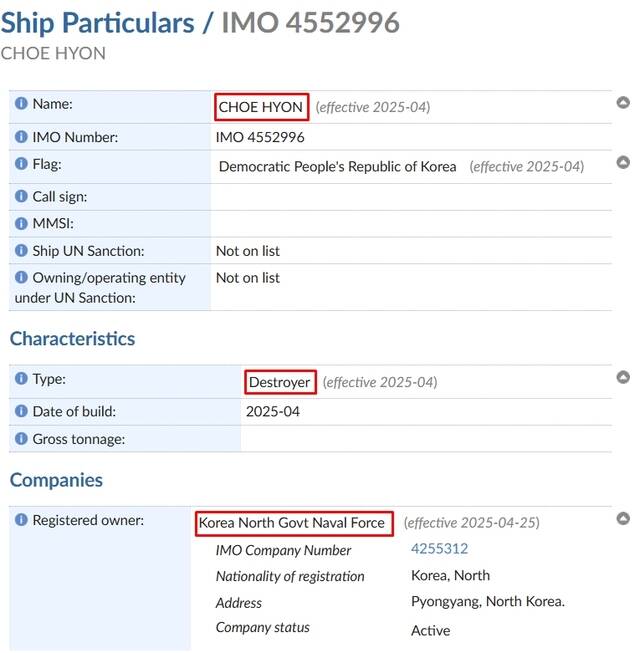Expand the Name history arrow
The width and height of the screenshot is (640, 653).
623,102
